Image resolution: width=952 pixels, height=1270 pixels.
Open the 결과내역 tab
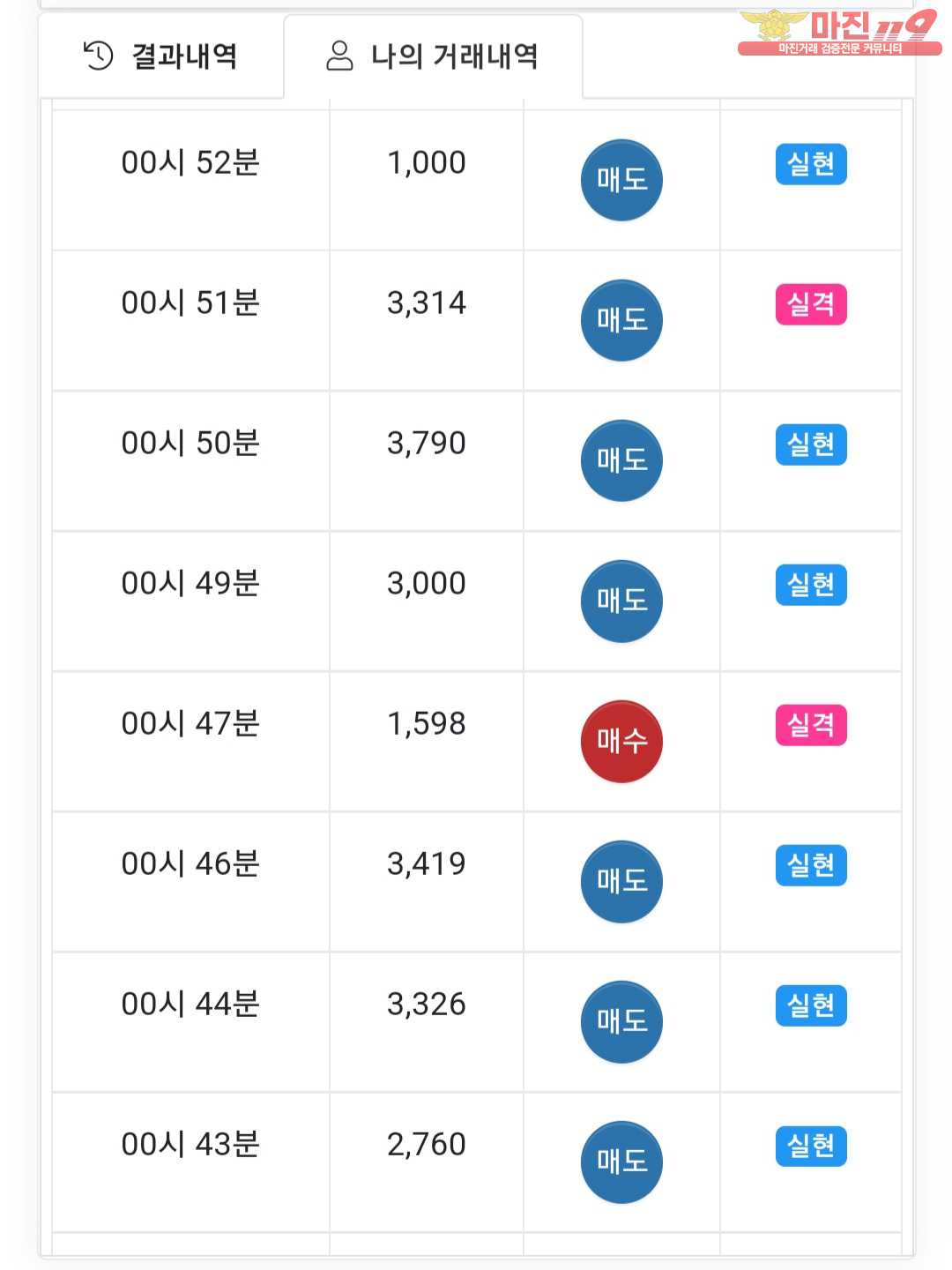160,56
